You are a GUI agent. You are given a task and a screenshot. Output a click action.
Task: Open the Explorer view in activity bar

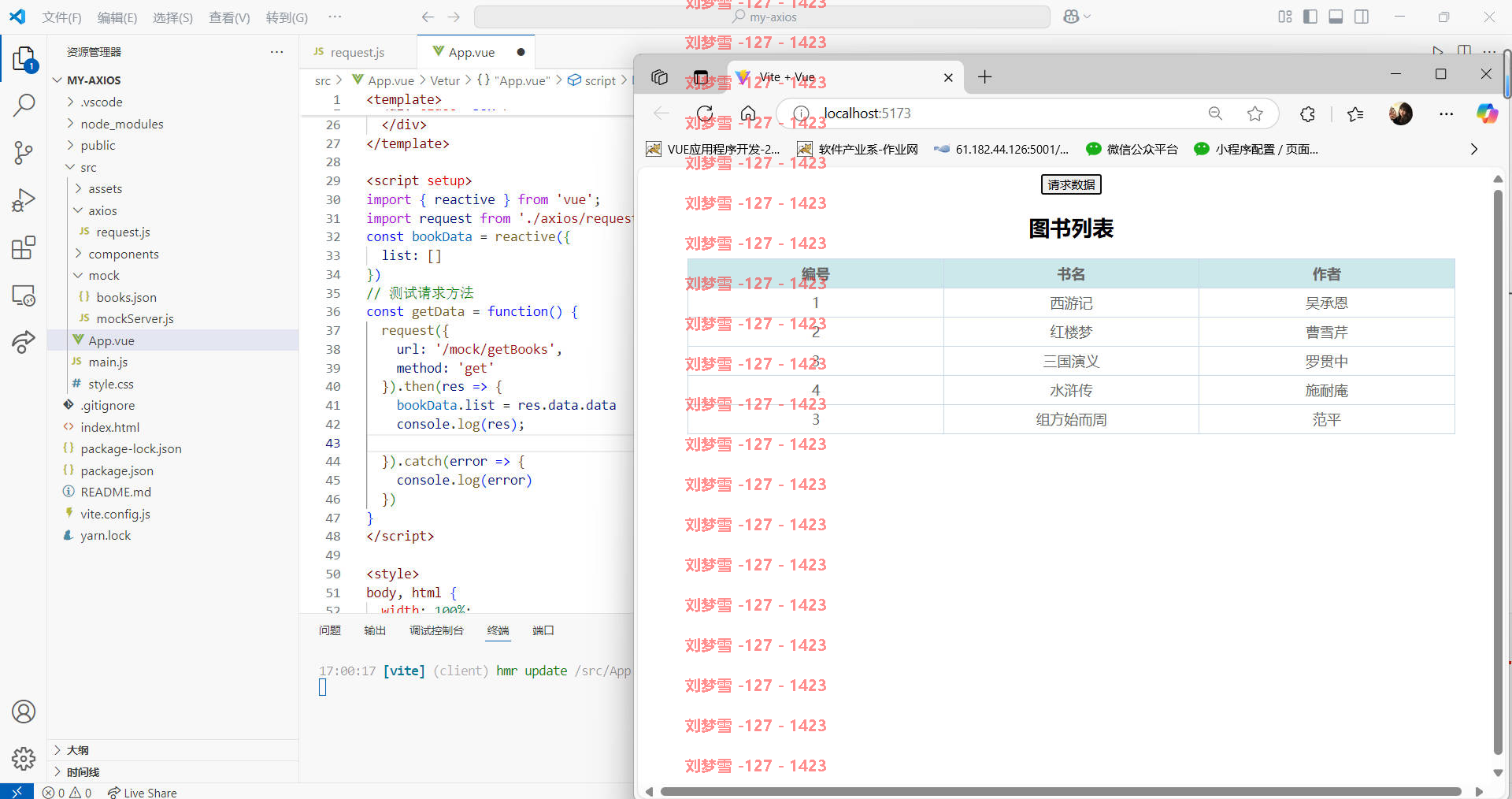click(x=24, y=60)
